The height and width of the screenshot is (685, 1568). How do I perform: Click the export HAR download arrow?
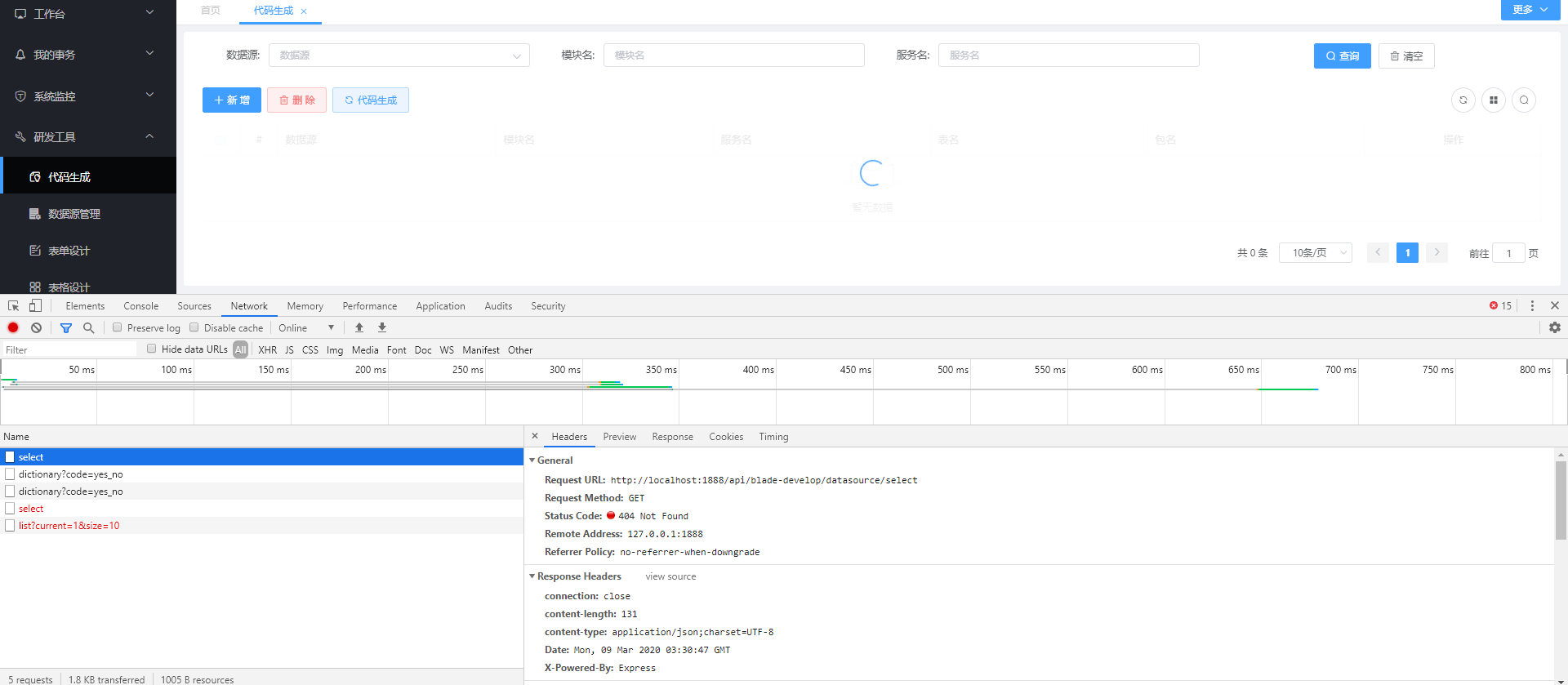[382, 327]
